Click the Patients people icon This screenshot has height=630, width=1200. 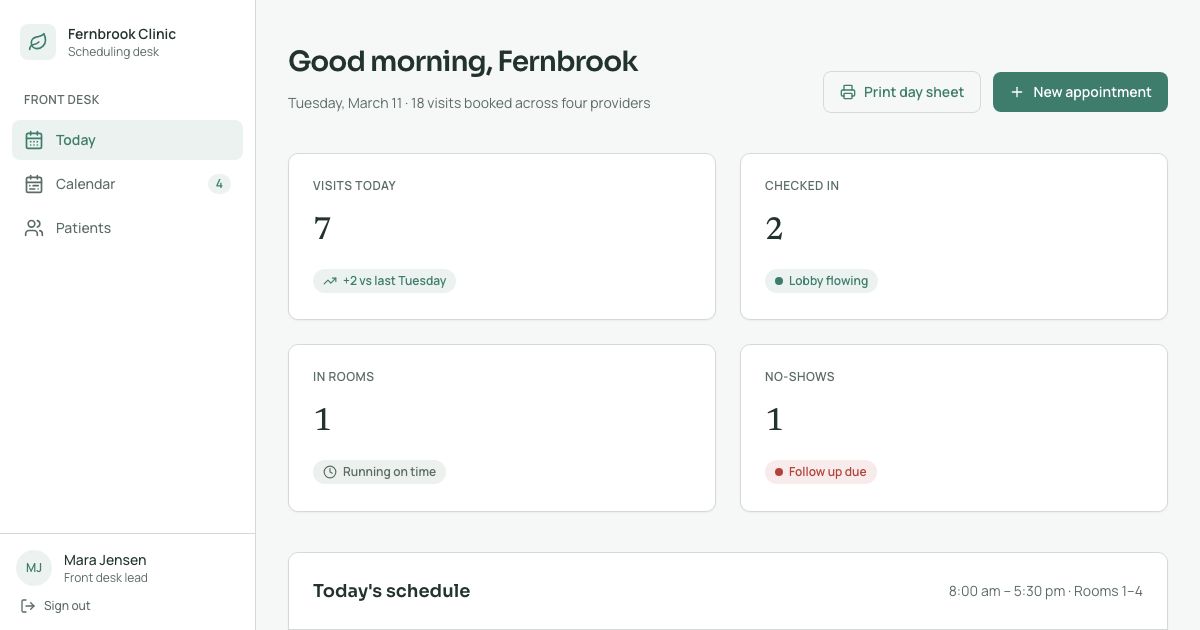pos(34,228)
